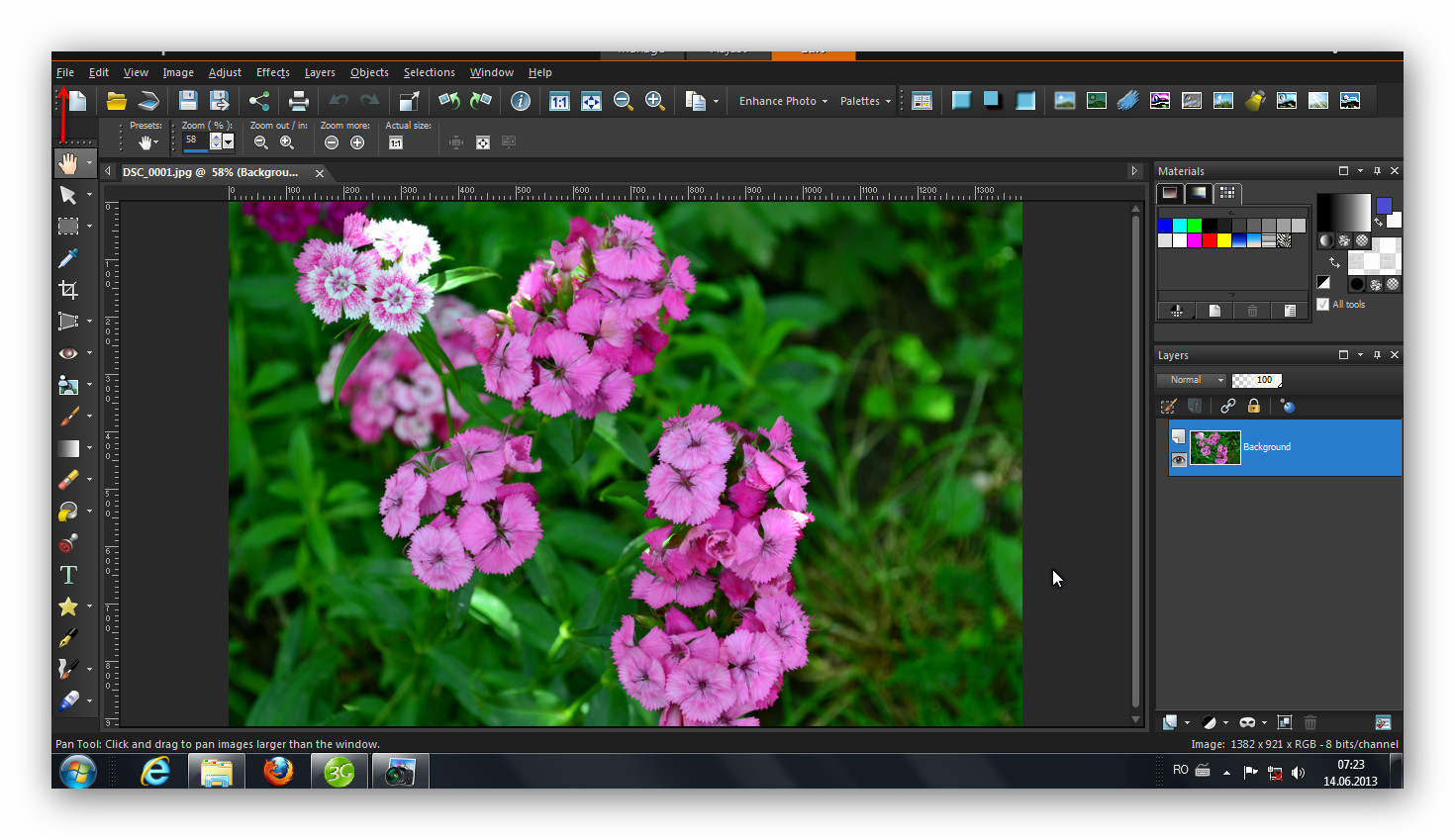
Task: Choose the Eraser tool
Action: coord(68,480)
